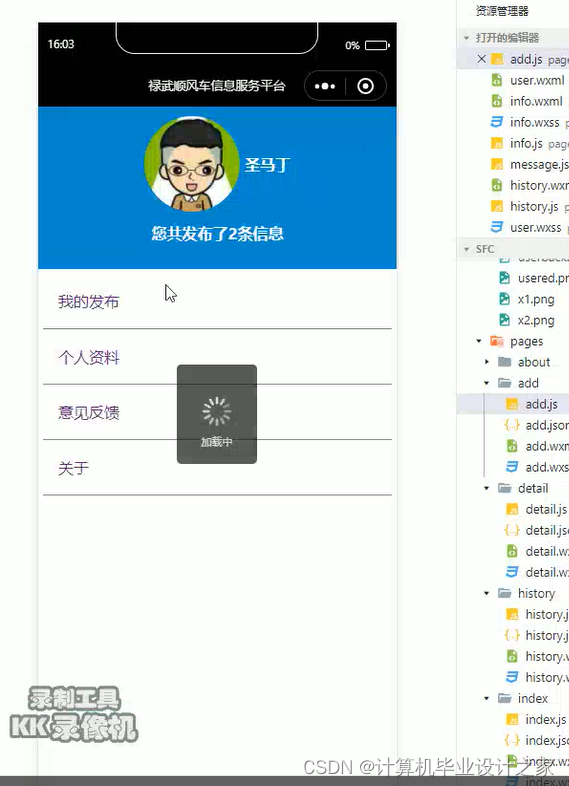Close the add.js open editor
This screenshot has height=786, width=569.
click(x=481, y=59)
